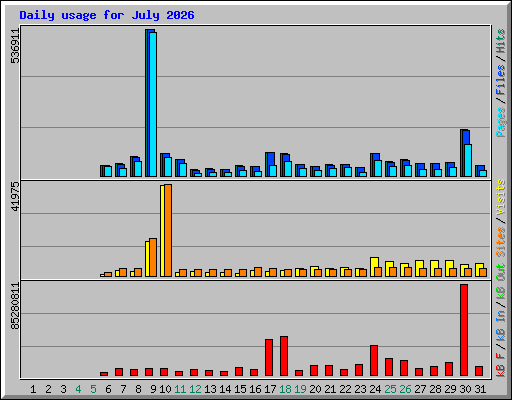
Task: Click day 14 on the x-axis
Action: [x=225, y=389]
